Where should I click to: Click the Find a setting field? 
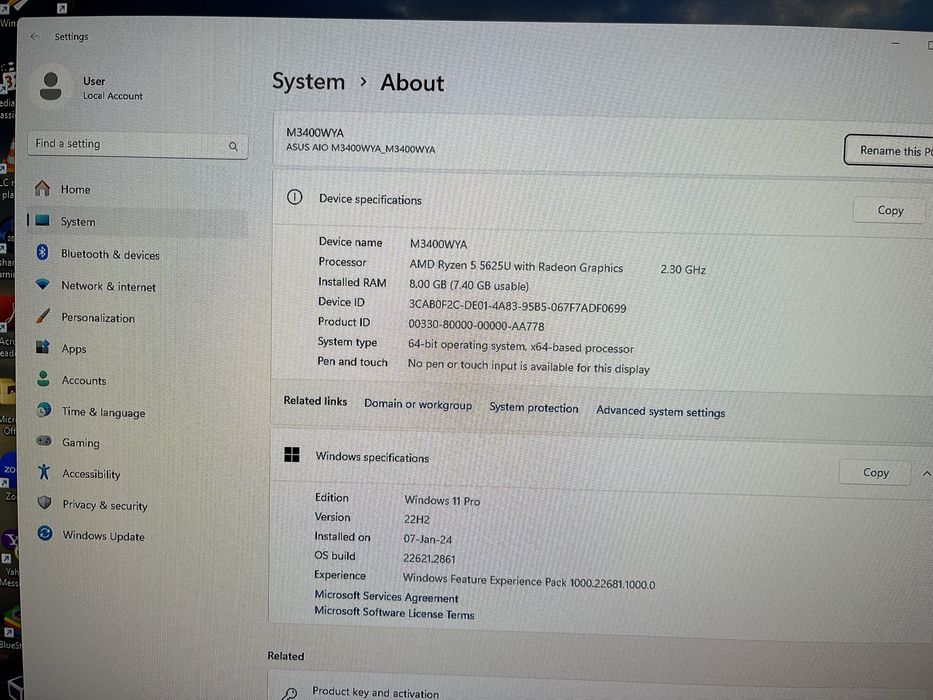137,145
